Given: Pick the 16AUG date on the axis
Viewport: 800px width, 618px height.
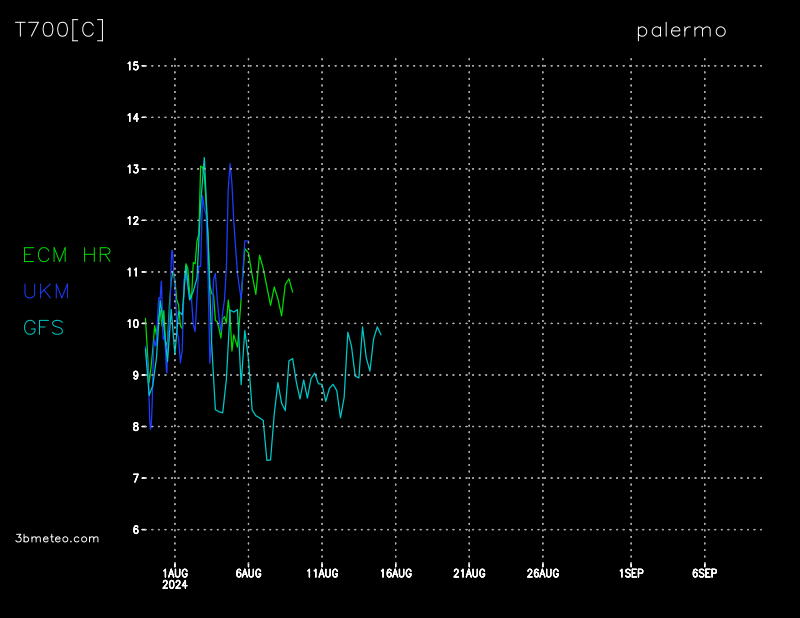Looking at the screenshot, I should pos(396,573).
